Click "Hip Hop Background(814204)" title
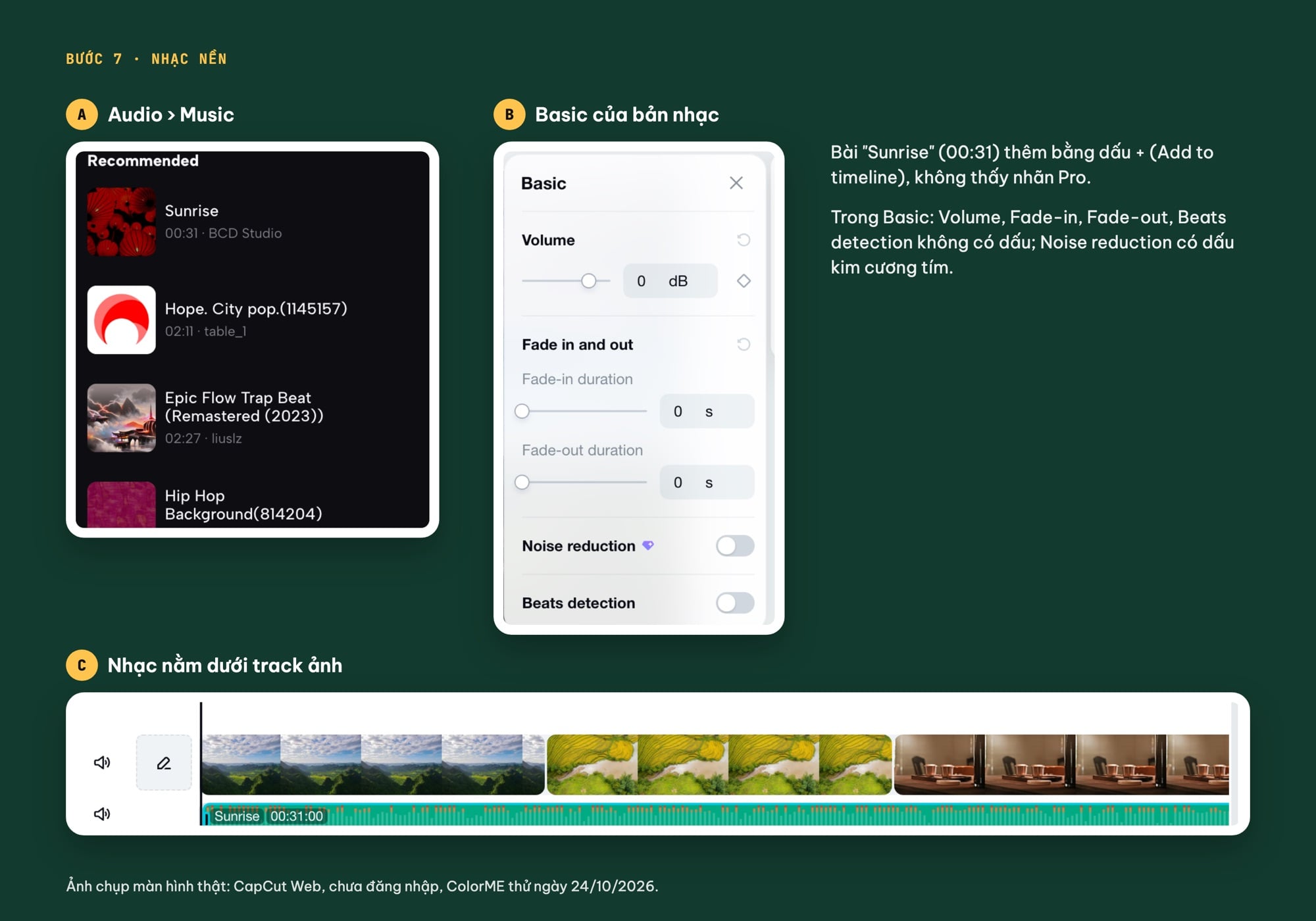 [243, 505]
